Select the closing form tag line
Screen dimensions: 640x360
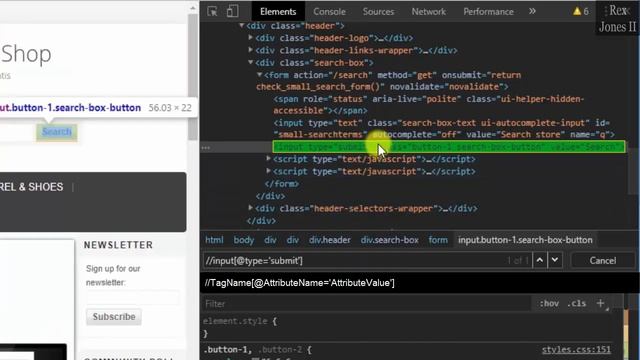pyautogui.click(x=282, y=184)
